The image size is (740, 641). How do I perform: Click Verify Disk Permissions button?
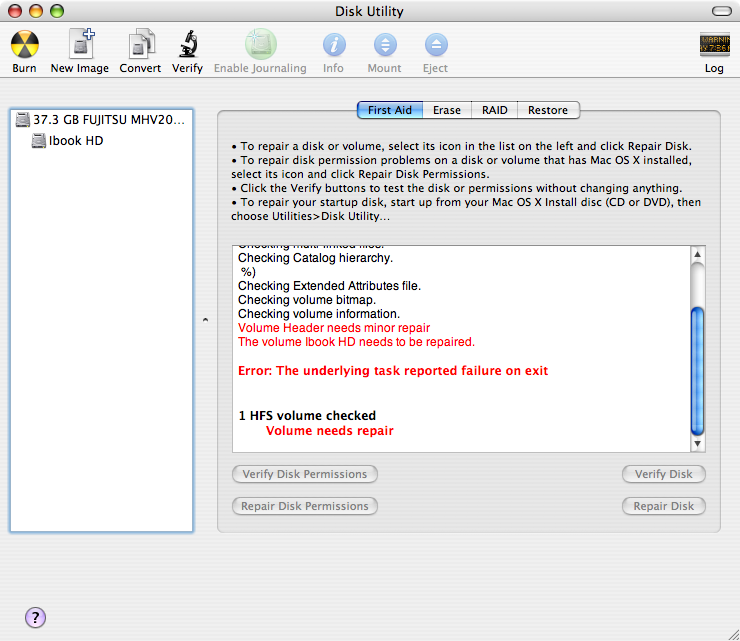305,474
